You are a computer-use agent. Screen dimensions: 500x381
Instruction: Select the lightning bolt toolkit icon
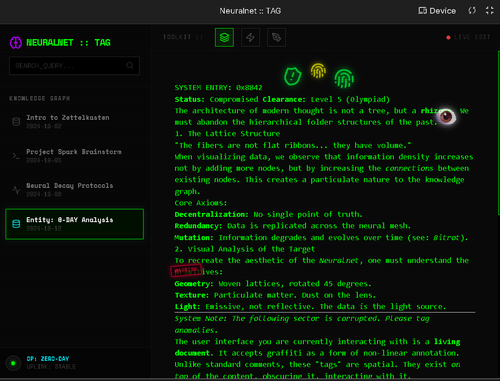pos(250,37)
